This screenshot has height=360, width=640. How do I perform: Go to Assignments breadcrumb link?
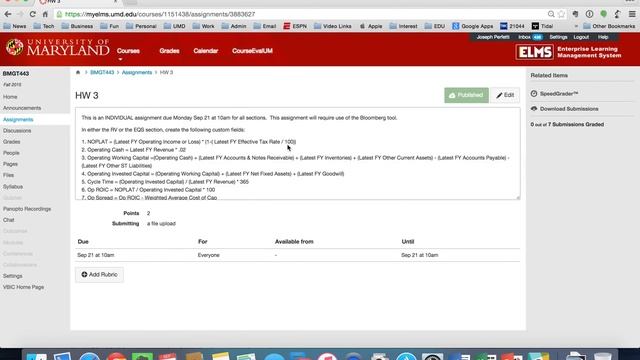pos(137,72)
